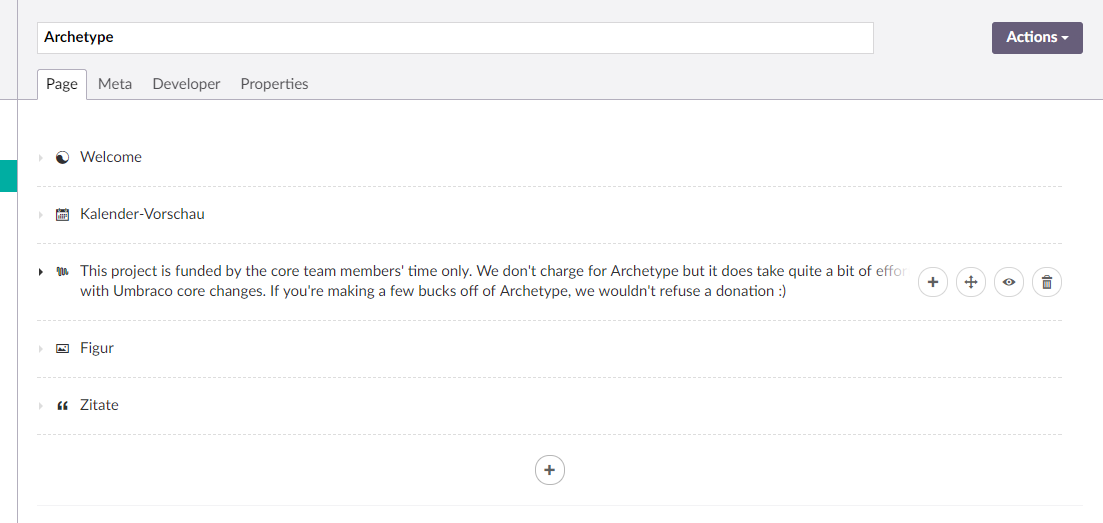Open the Actions dropdown
Viewport: 1103px width, 523px height.
[1037, 37]
